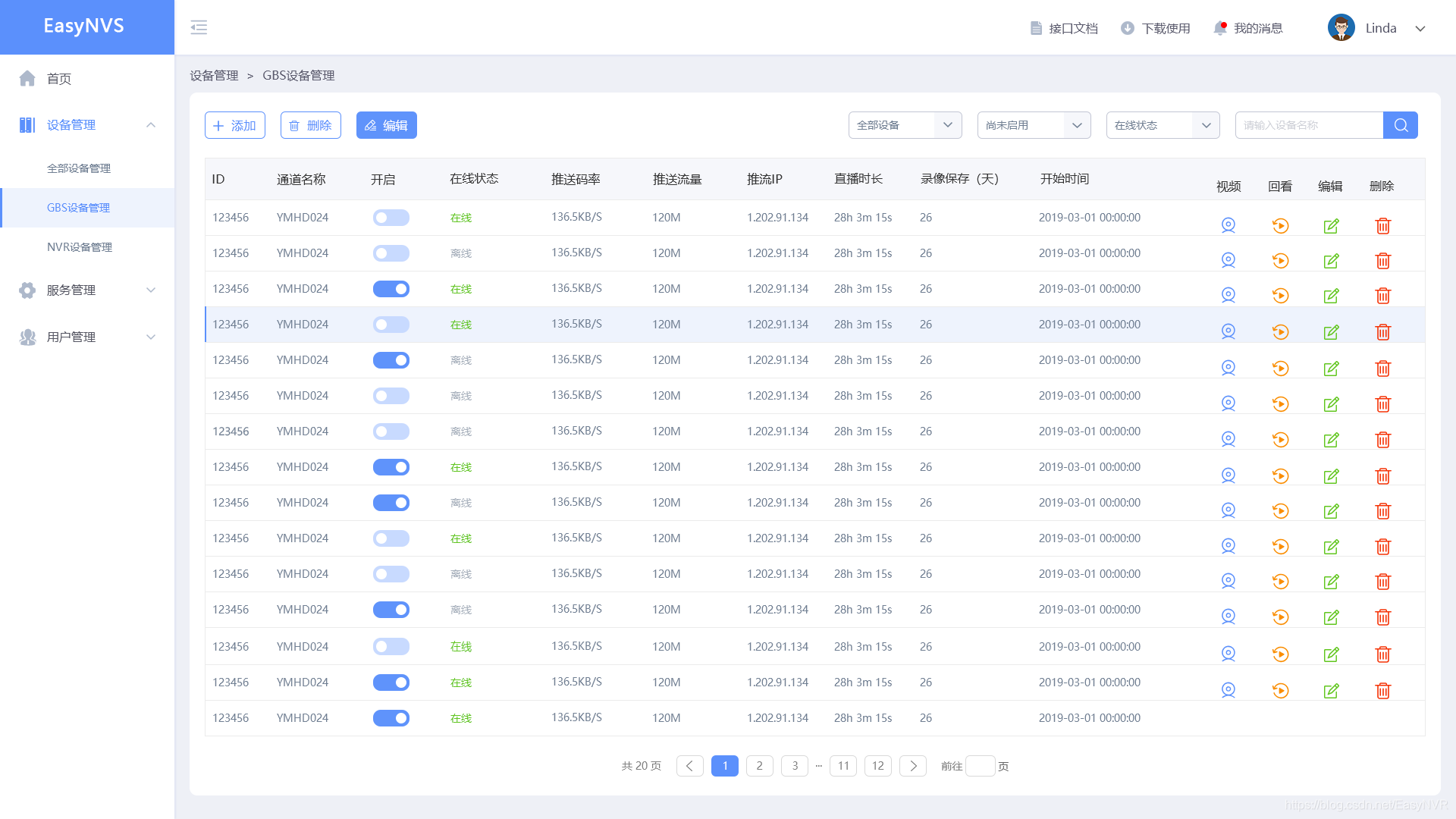1456x819 pixels.
Task: Click the blue search magnifier button
Action: click(1400, 125)
